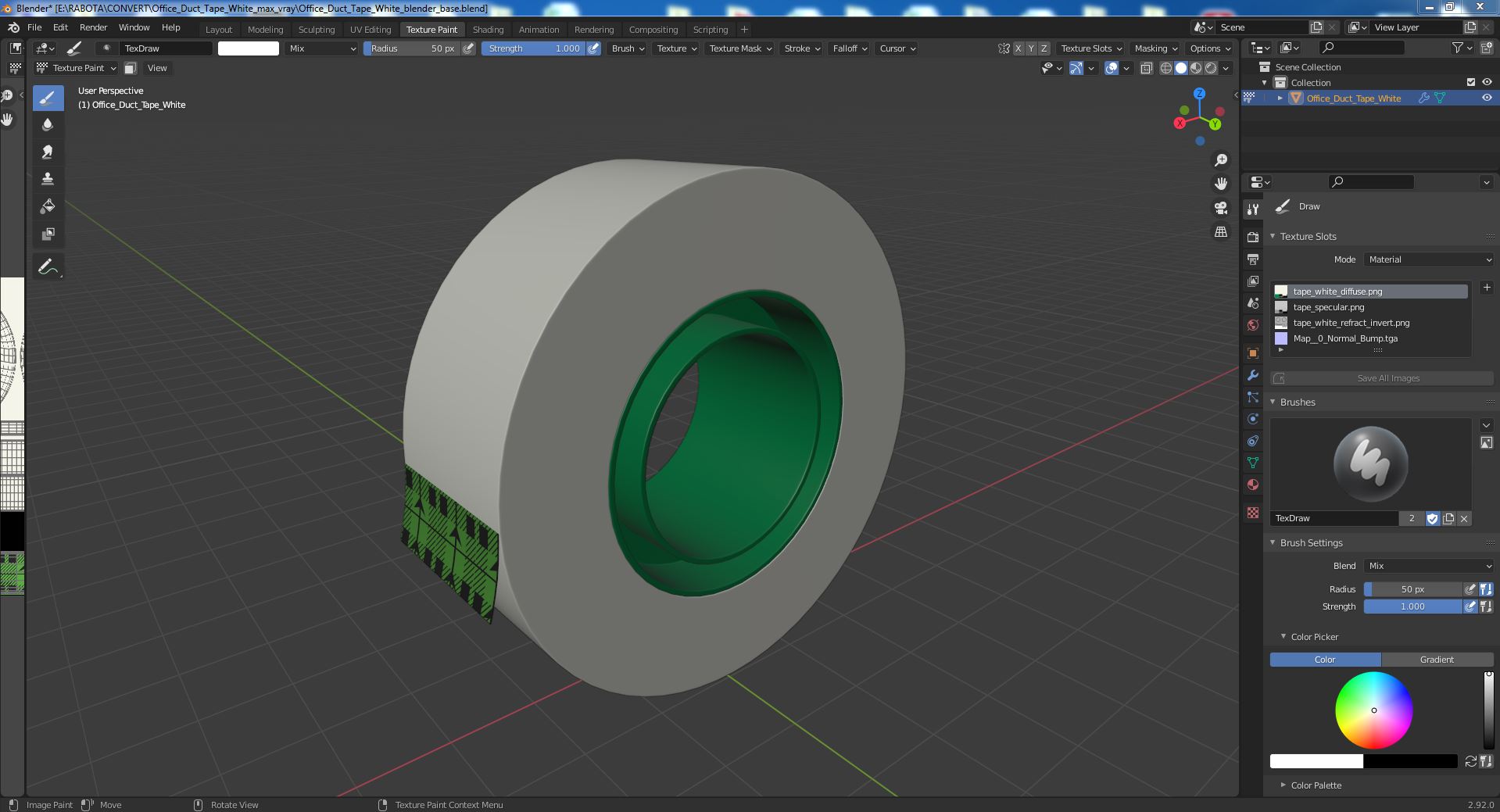This screenshot has width=1500, height=812.
Task: Select the Annotate tool
Action: [x=48, y=266]
